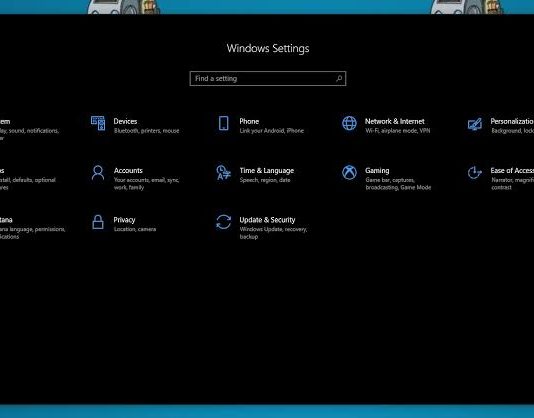The width and height of the screenshot is (534, 418).
Task: Open Devices settings label
Action: (125, 121)
